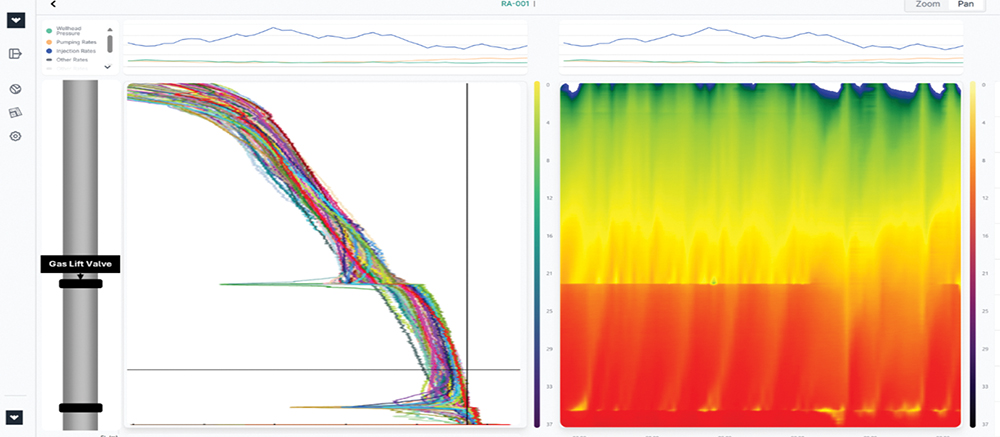The height and width of the screenshot is (437, 1000).
Task: Click the exit/logout panel icon in sidebar
Action: pyautogui.click(x=16, y=54)
